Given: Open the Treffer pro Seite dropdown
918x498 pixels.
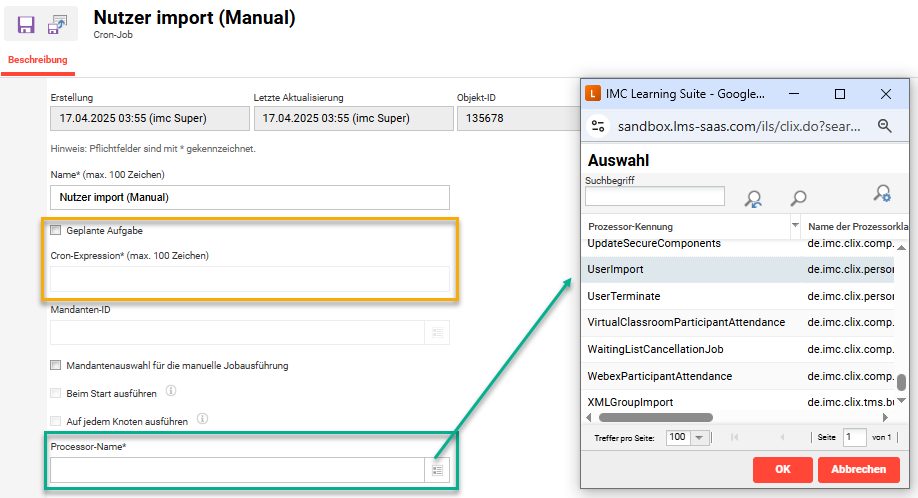Looking at the screenshot, I should point(687,438).
